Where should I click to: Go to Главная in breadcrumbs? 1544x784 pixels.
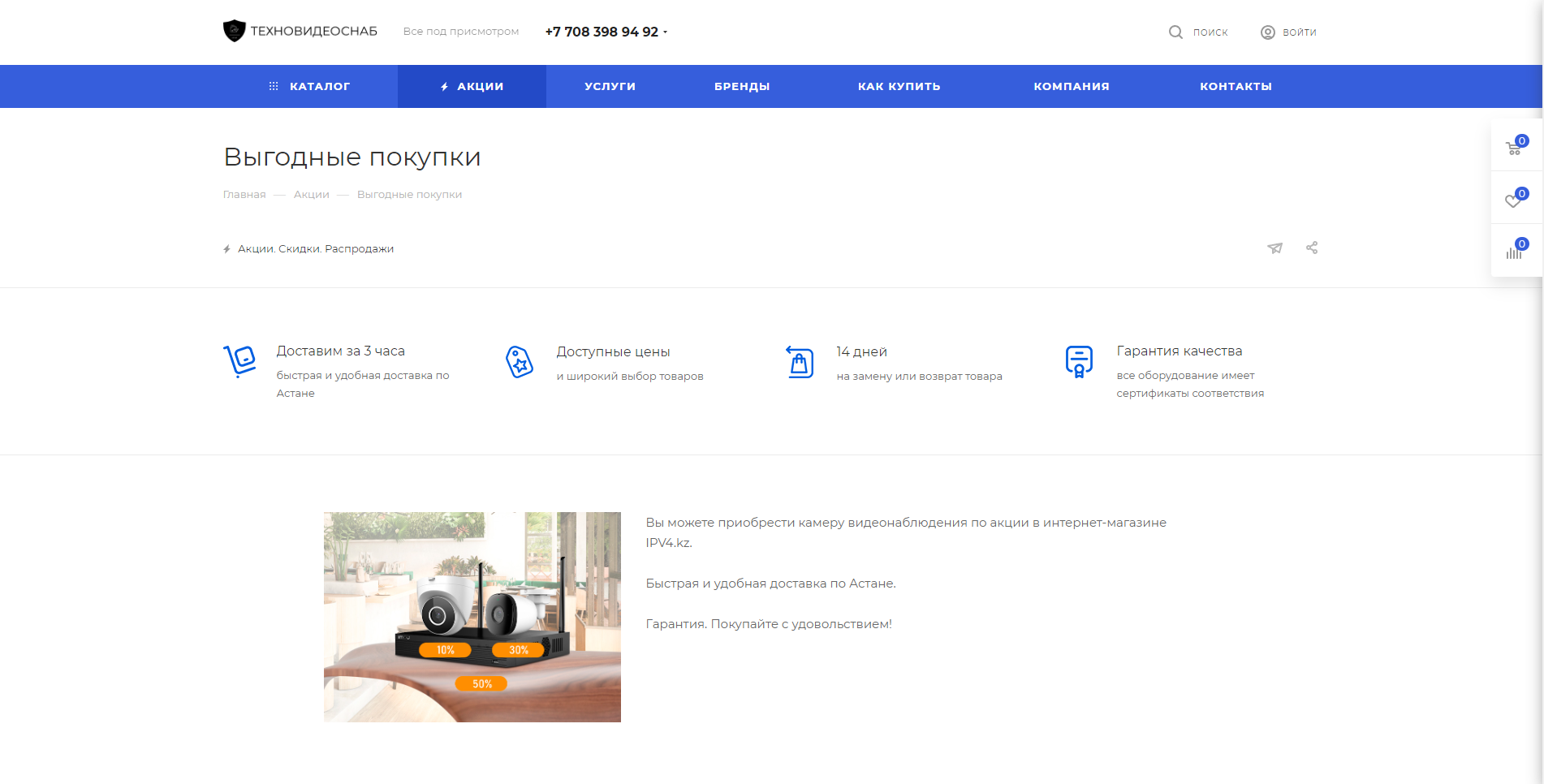244,195
